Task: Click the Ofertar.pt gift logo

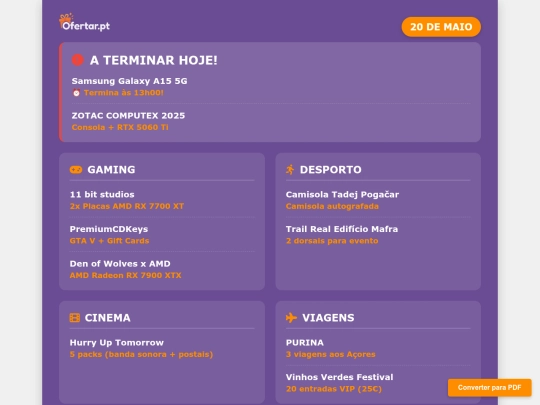Action: click(85, 23)
